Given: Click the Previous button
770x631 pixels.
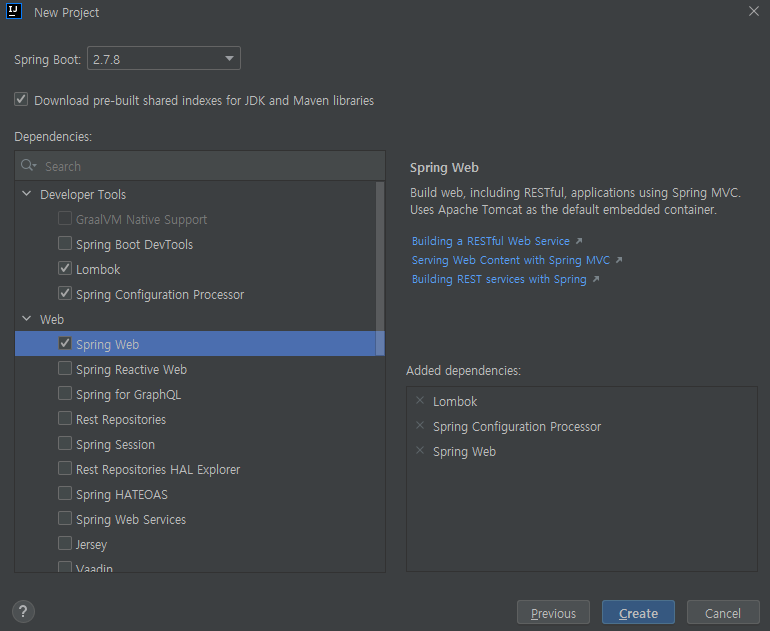Looking at the screenshot, I should pyautogui.click(x=553, y=613).
